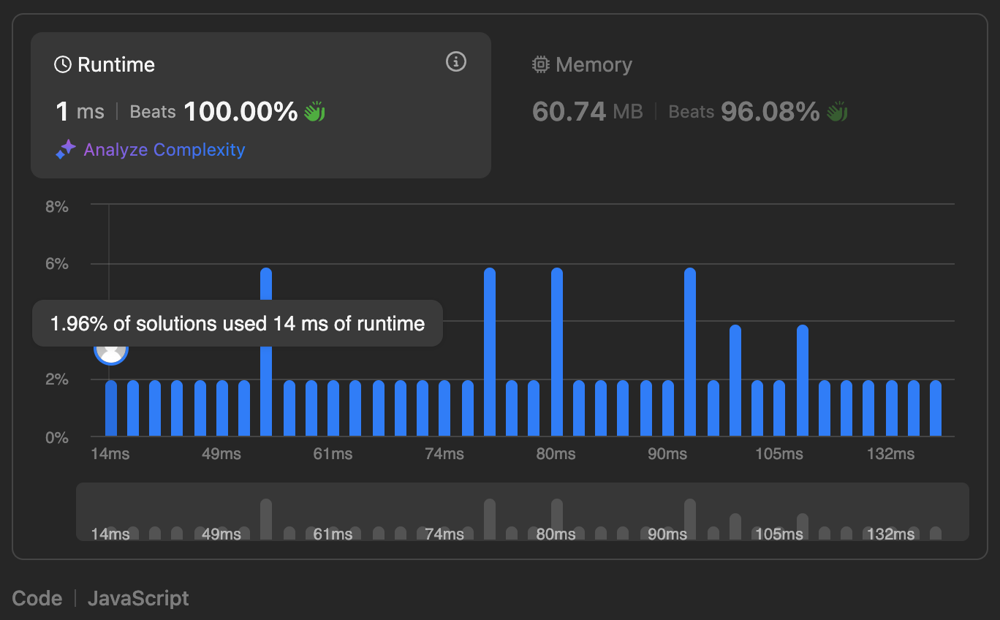The width and height of the screenshot is (1000, 620).
Task: Click the clapping hands icon beside 96.08%
Action: [837, 112]
